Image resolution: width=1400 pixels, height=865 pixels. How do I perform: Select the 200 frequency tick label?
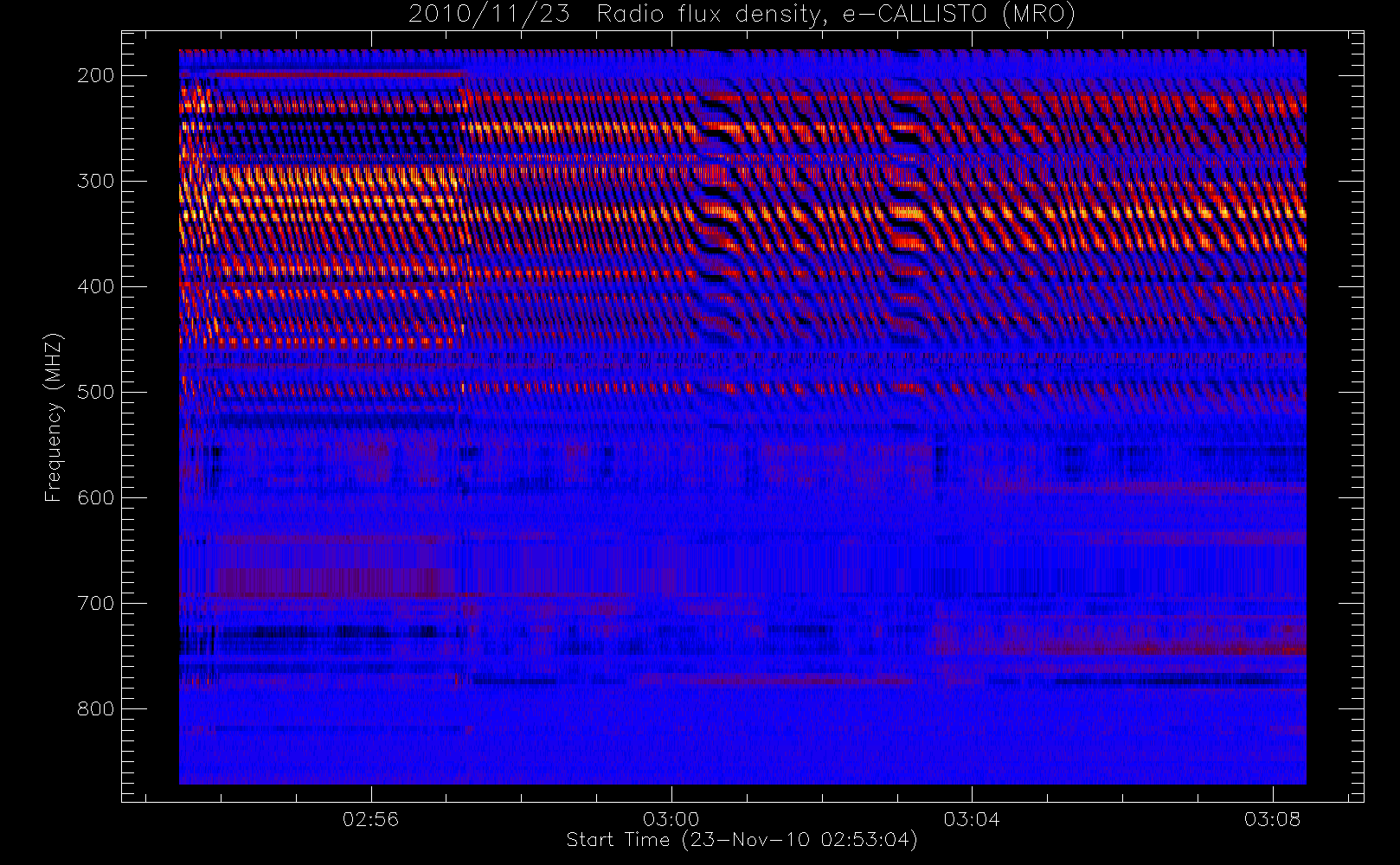point(95,75)
